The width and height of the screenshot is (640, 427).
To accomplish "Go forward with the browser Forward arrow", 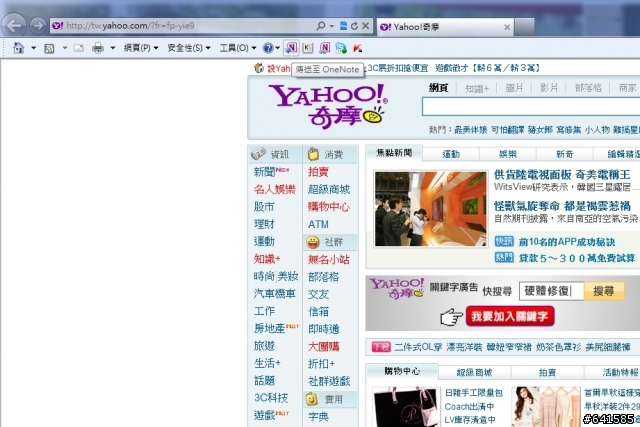I will click(x=38, y=26).
